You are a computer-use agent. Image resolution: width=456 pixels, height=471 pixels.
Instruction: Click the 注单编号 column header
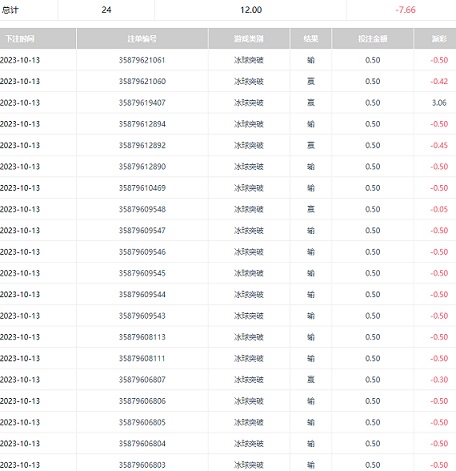(x=142, y=39)
